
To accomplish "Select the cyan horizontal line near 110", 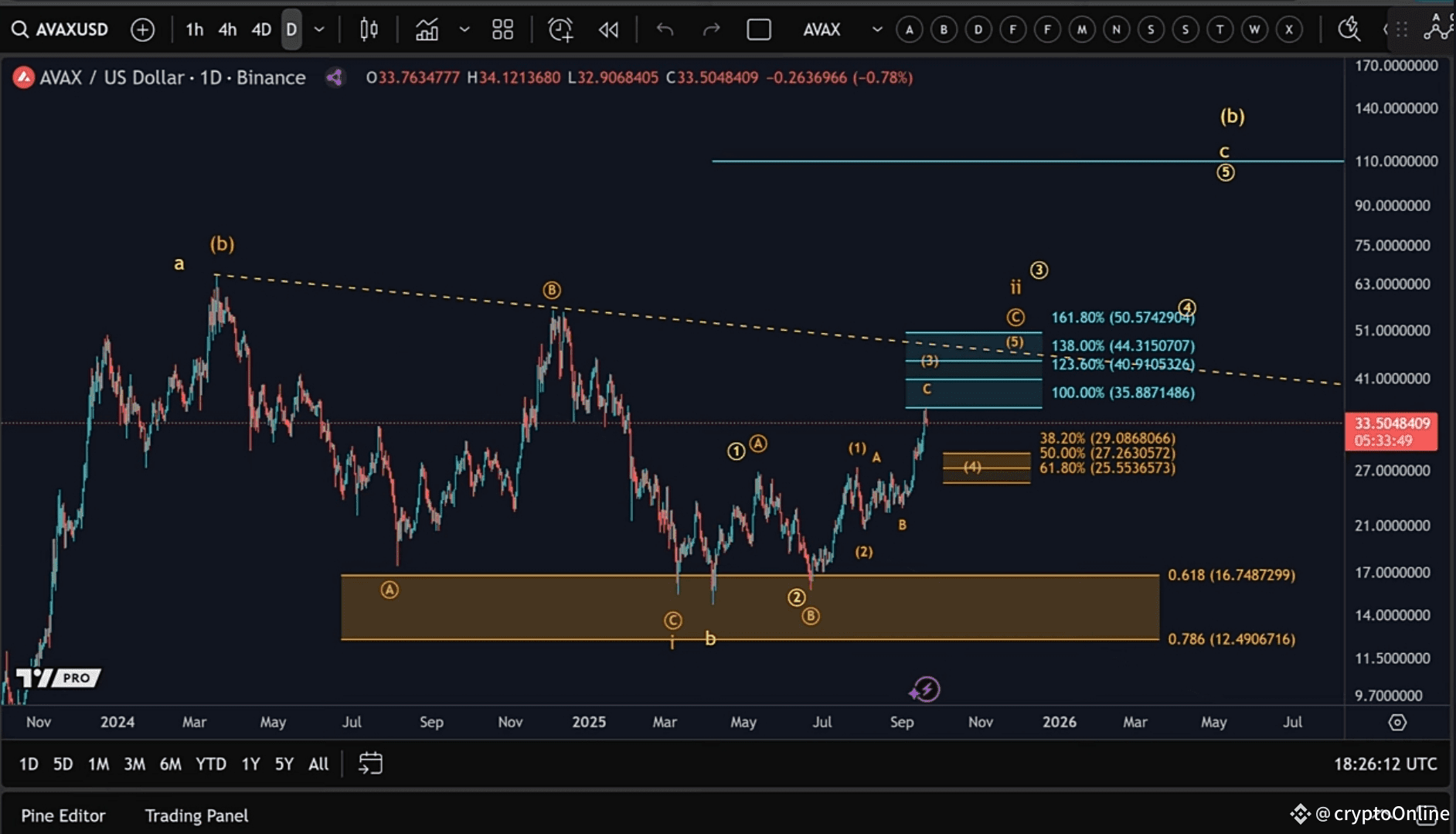I will pos(1028,161).
